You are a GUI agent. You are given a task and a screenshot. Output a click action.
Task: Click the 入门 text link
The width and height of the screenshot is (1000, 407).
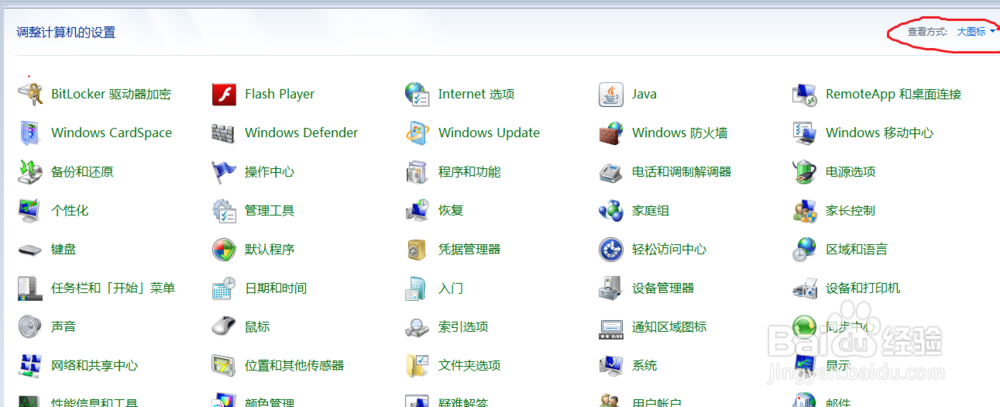[450, 288]
